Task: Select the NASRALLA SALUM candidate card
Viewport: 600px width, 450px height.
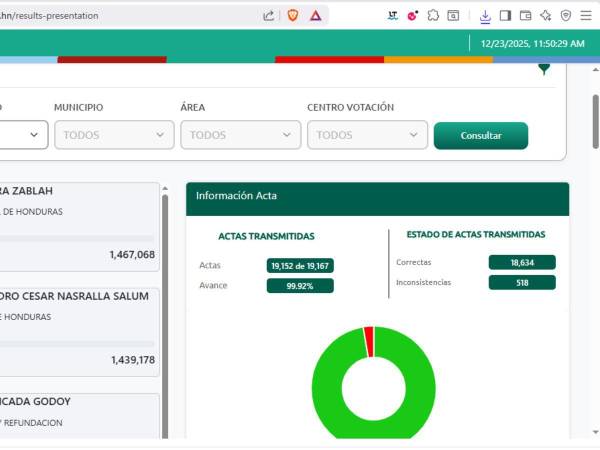Action: [78, 332]
